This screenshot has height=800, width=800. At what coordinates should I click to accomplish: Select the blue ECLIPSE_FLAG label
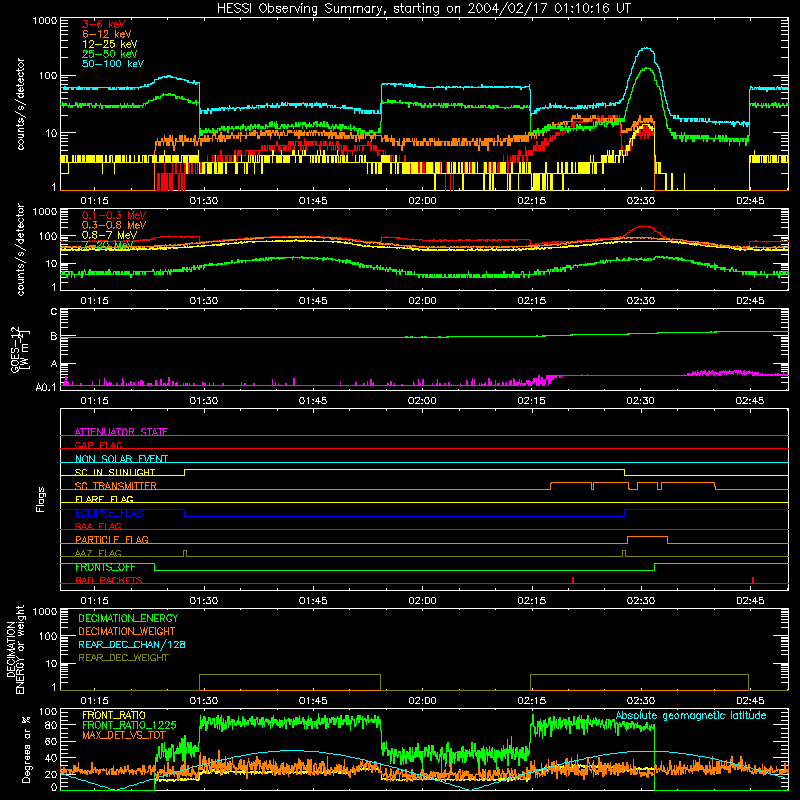(109, 513)
